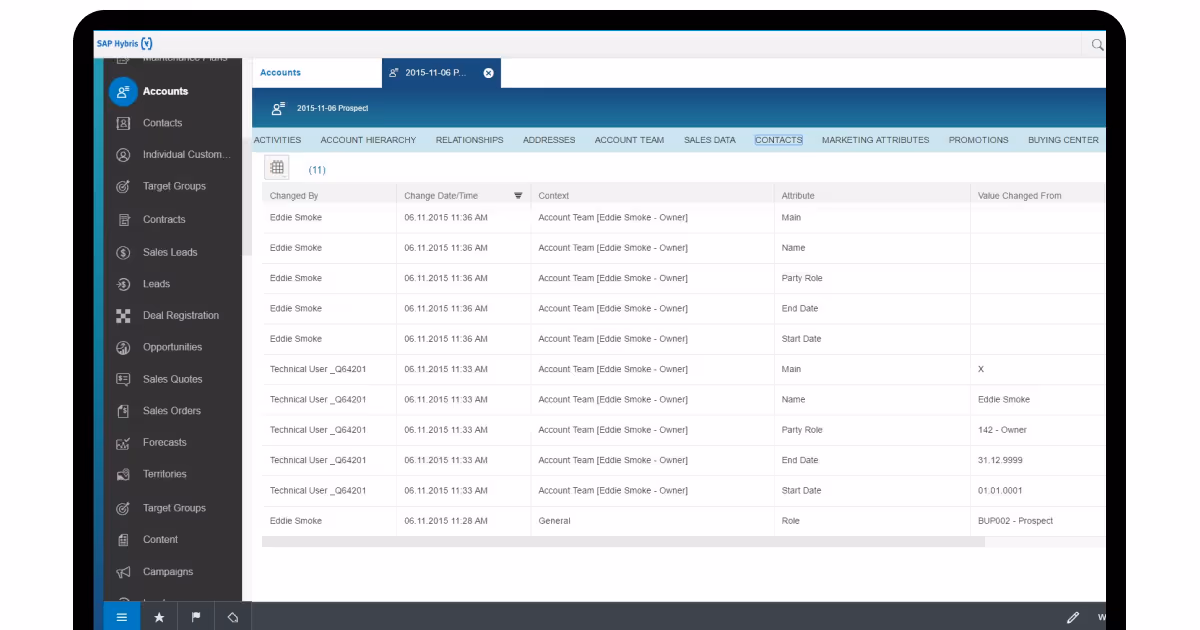Open the hamburger menu bottom left
This screenshot has width=1200, height=630.
click(120, 617)
